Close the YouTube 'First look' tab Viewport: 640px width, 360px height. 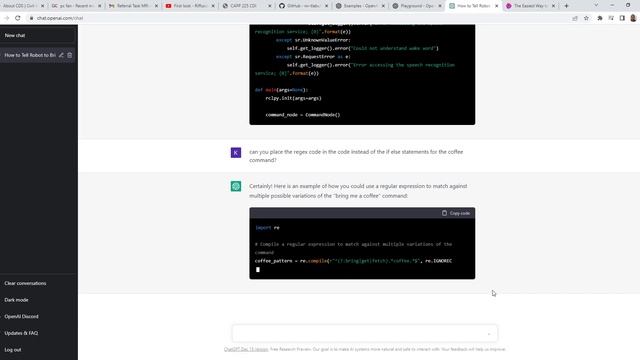(213, 6)
